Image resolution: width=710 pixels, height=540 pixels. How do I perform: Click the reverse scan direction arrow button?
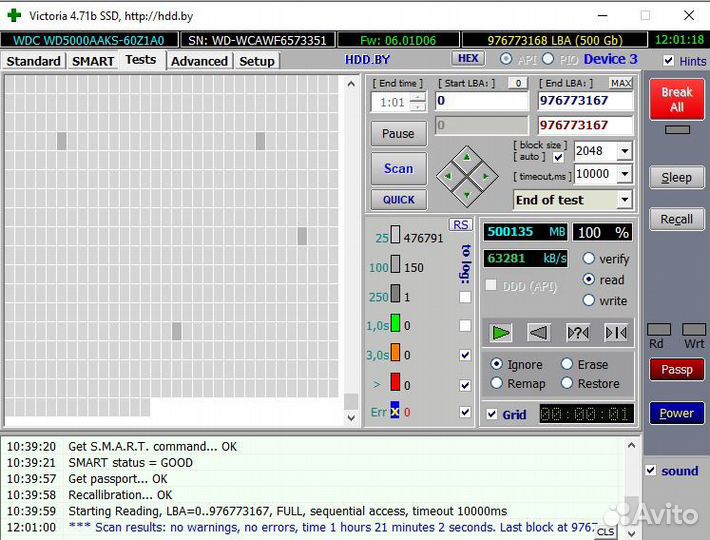coord(539,333)
